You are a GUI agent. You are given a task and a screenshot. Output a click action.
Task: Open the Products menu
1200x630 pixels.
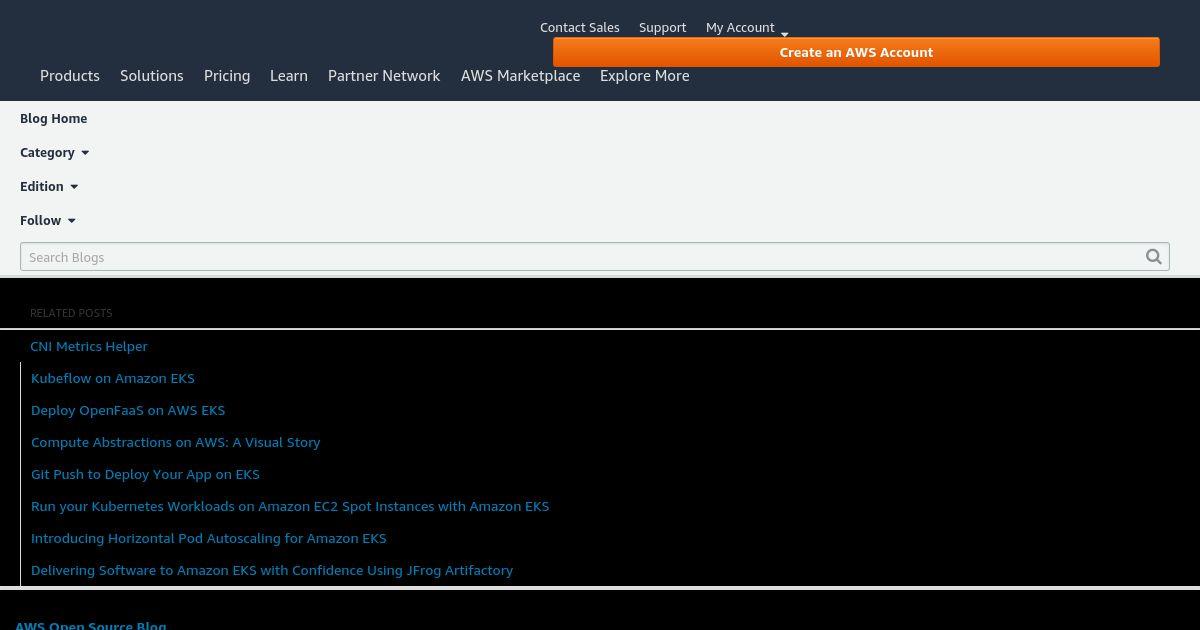[70, 76]
